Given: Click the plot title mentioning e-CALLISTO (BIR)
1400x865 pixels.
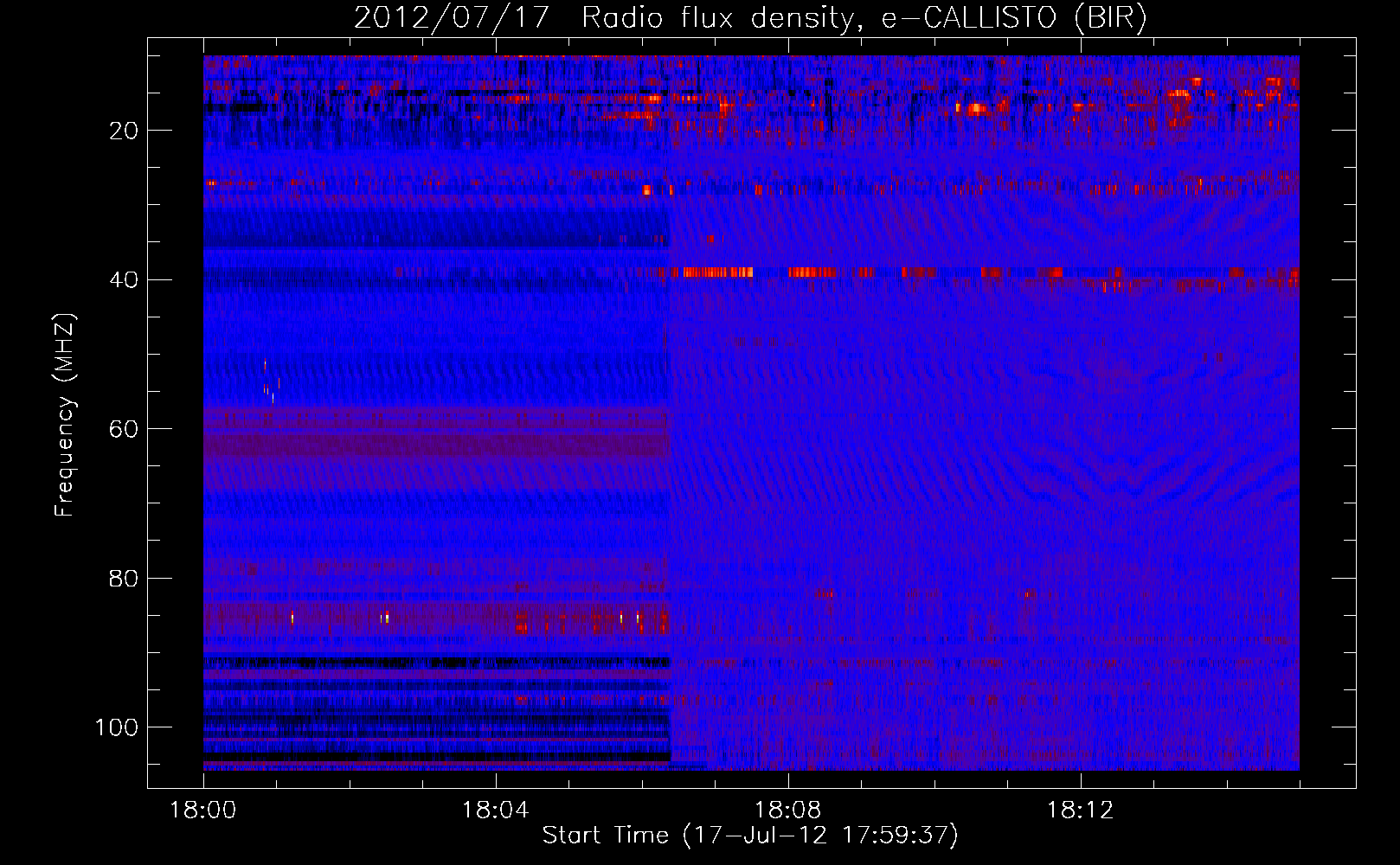Looking at the screenshot, I should (x=750, y=18).
